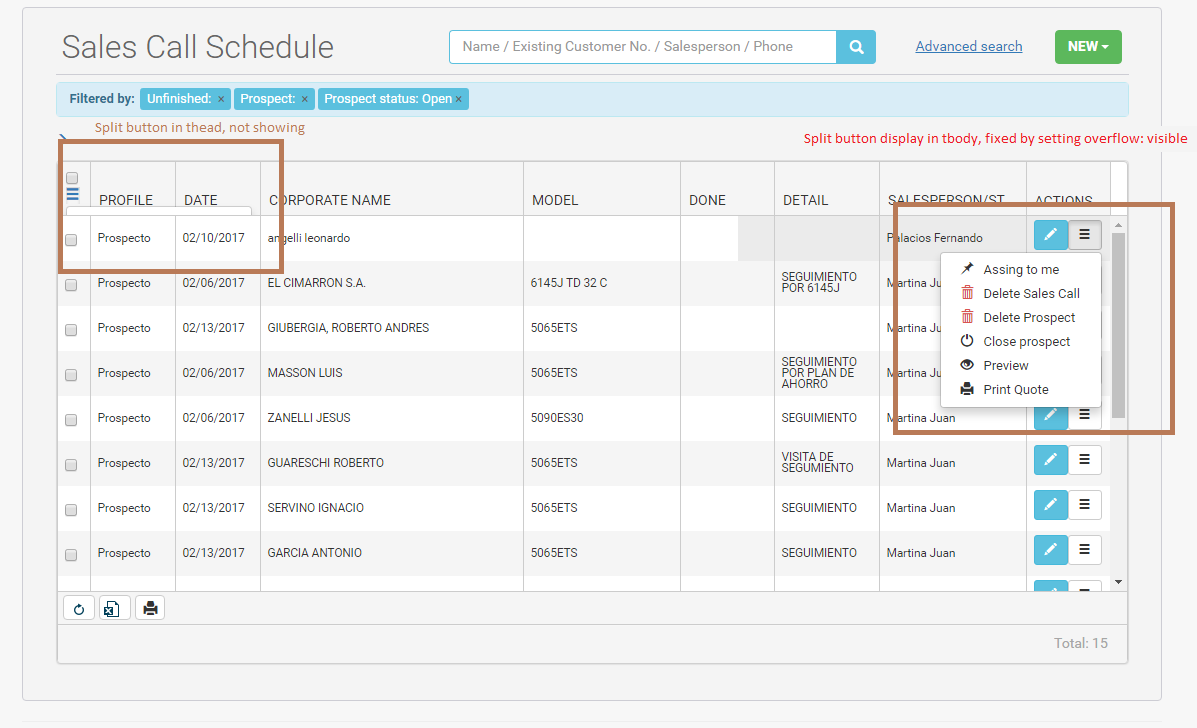
Task: Sort by the DATE column header
Action: tap(201, 200)
